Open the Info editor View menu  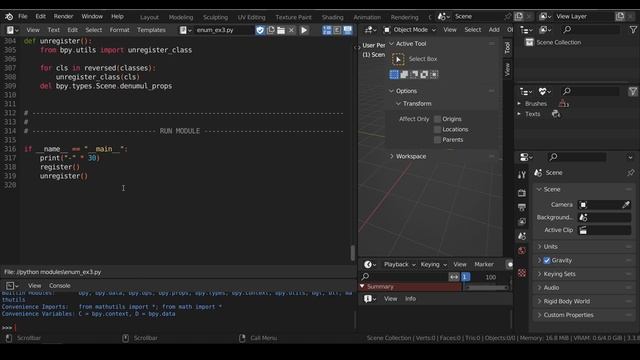pyautogui.click(x=391, y=299)
